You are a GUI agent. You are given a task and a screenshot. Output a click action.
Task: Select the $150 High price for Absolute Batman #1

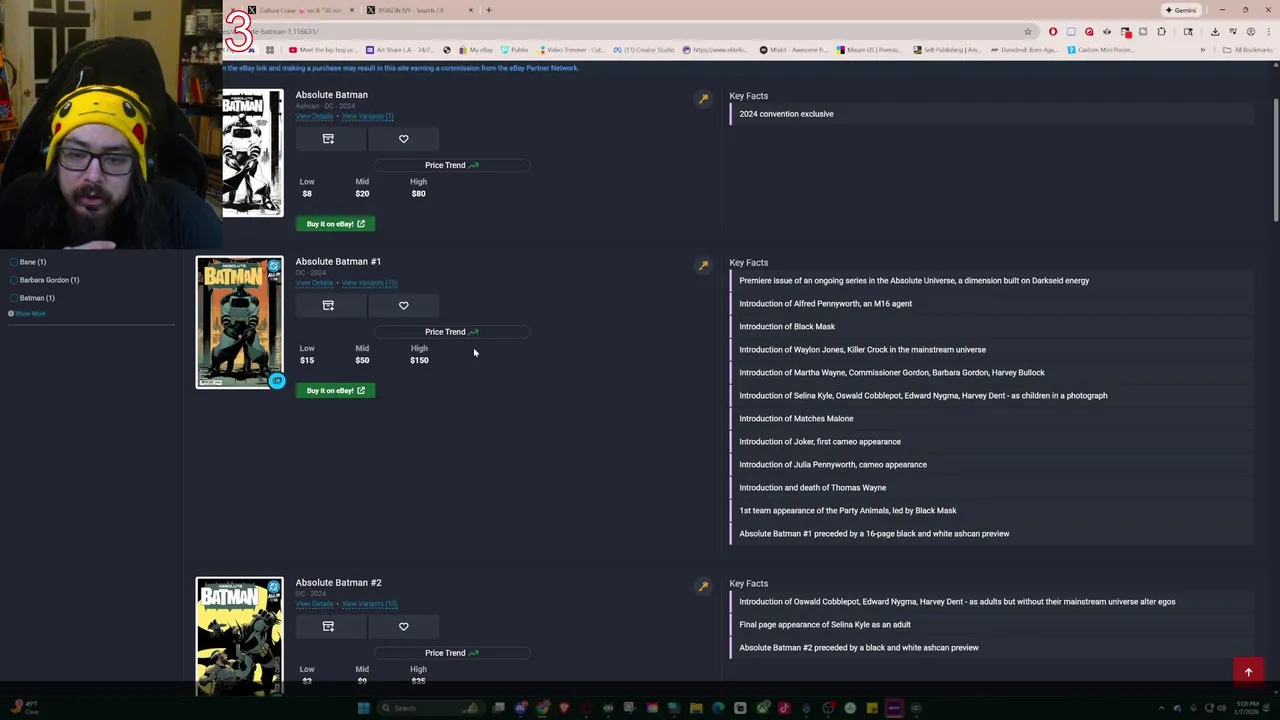click(419, 360)
